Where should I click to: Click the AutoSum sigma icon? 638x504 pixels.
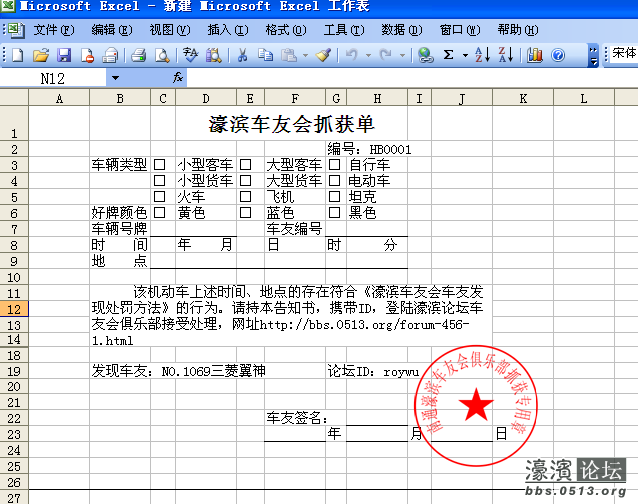pos(448,55)
